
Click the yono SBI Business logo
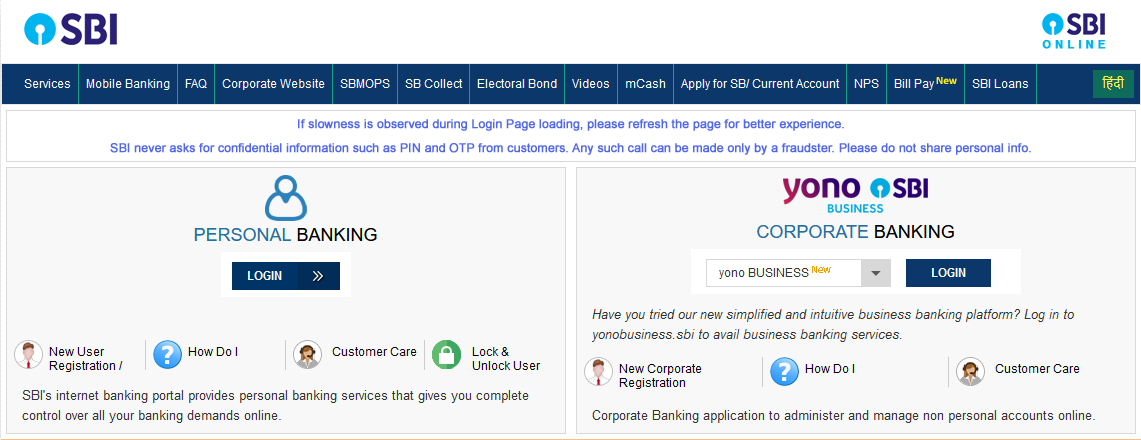pos(855,195)
